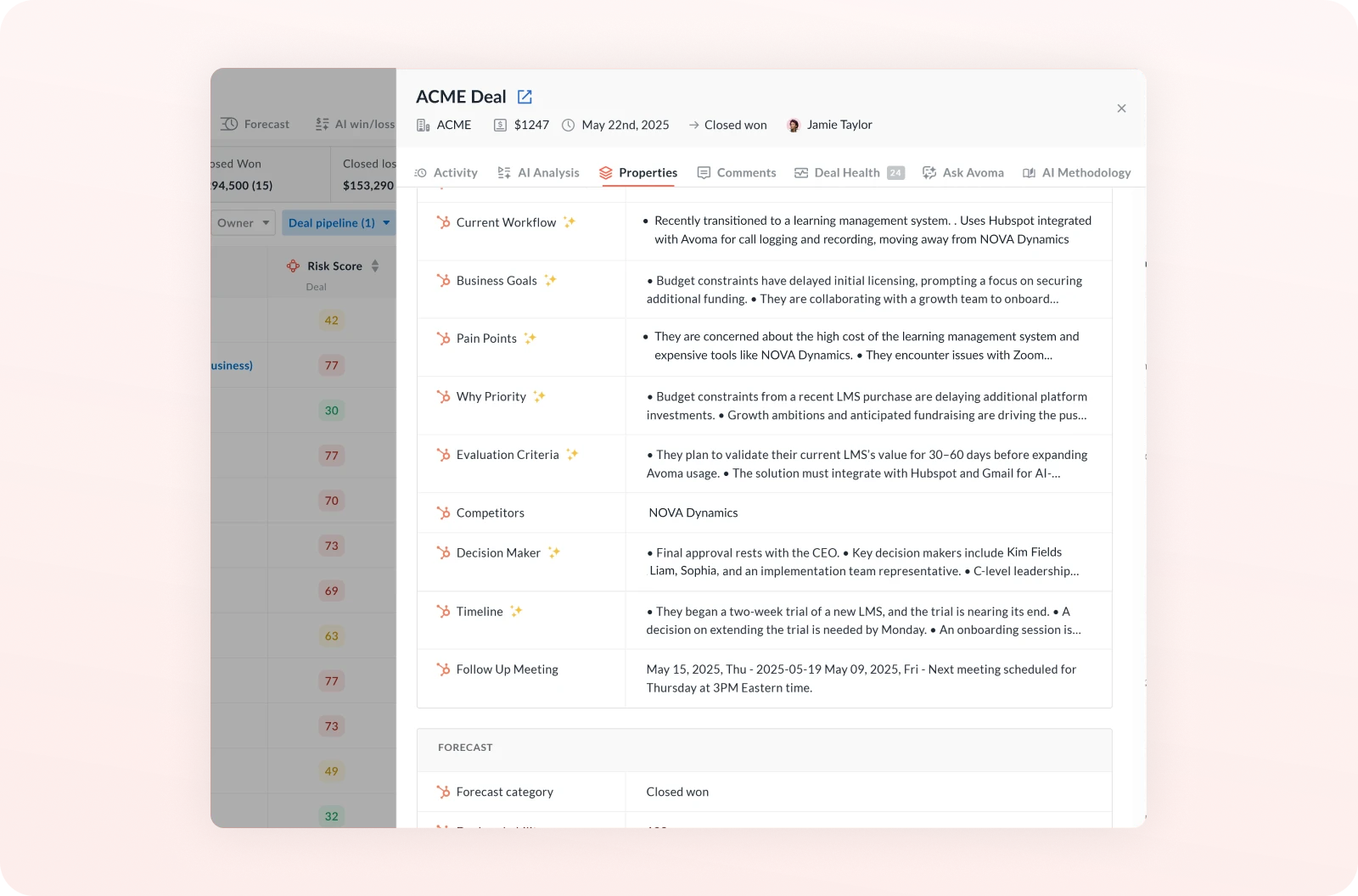Click the Current Workflow description text
This screenshot has height=896, width=1358.
(867, 230)
